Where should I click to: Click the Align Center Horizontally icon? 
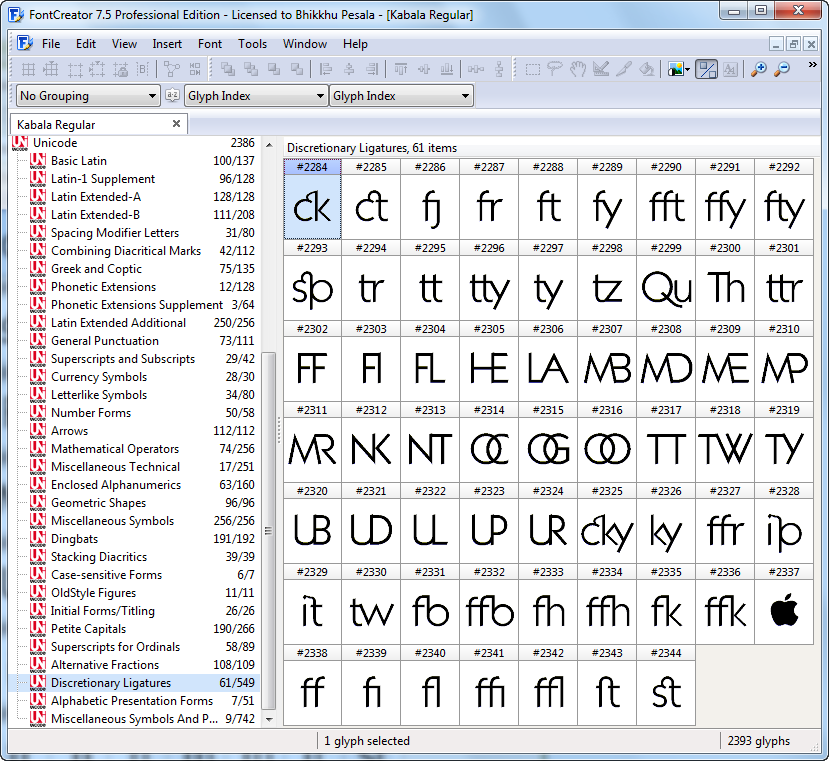[x=349, y=69]
